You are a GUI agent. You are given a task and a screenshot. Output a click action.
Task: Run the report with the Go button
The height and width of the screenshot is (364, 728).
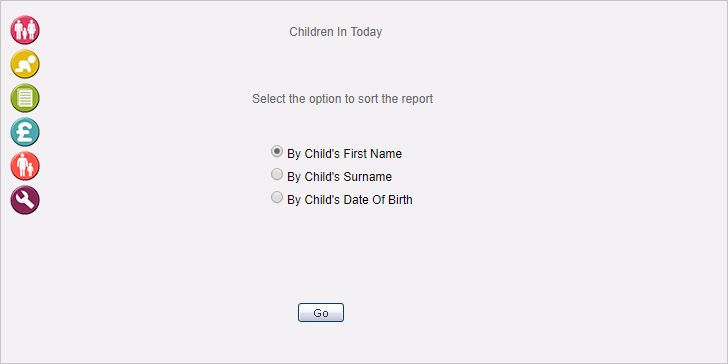(321, 312)
